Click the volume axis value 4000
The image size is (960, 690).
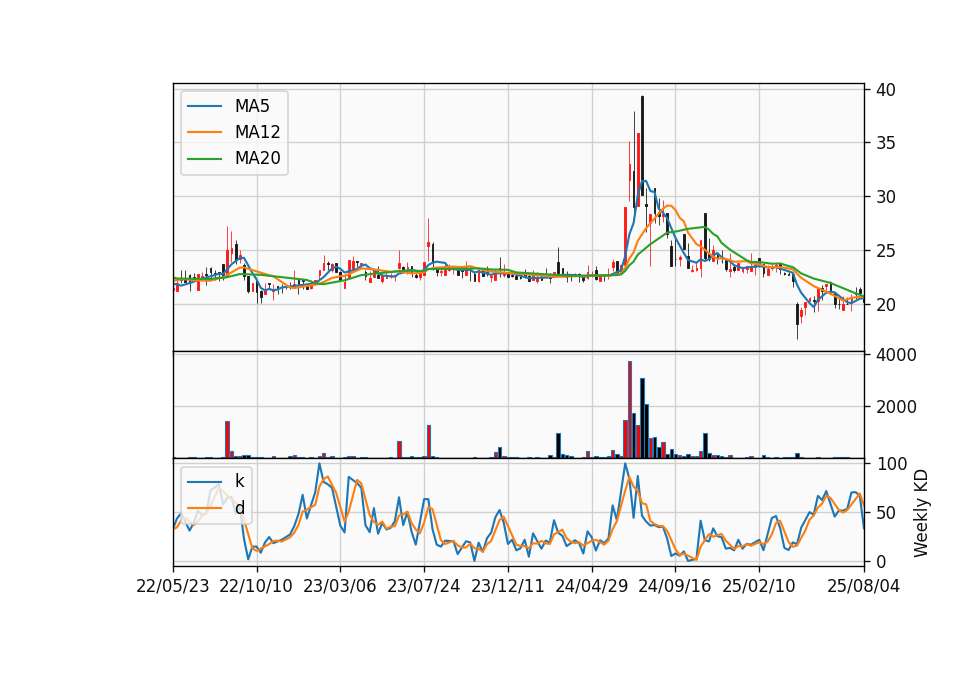point(896,355)
